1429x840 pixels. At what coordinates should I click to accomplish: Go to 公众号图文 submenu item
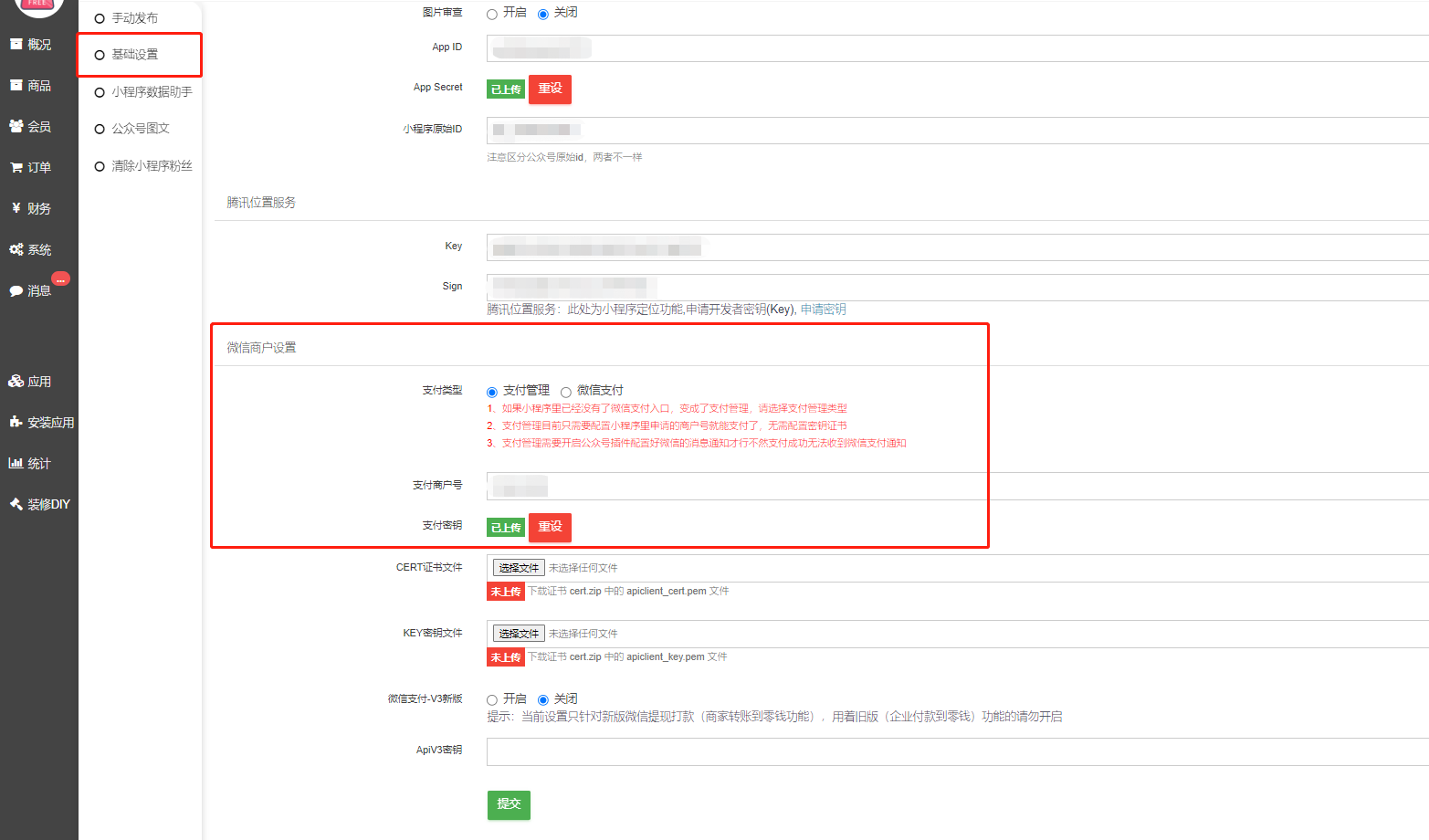[x=140, y=129]
